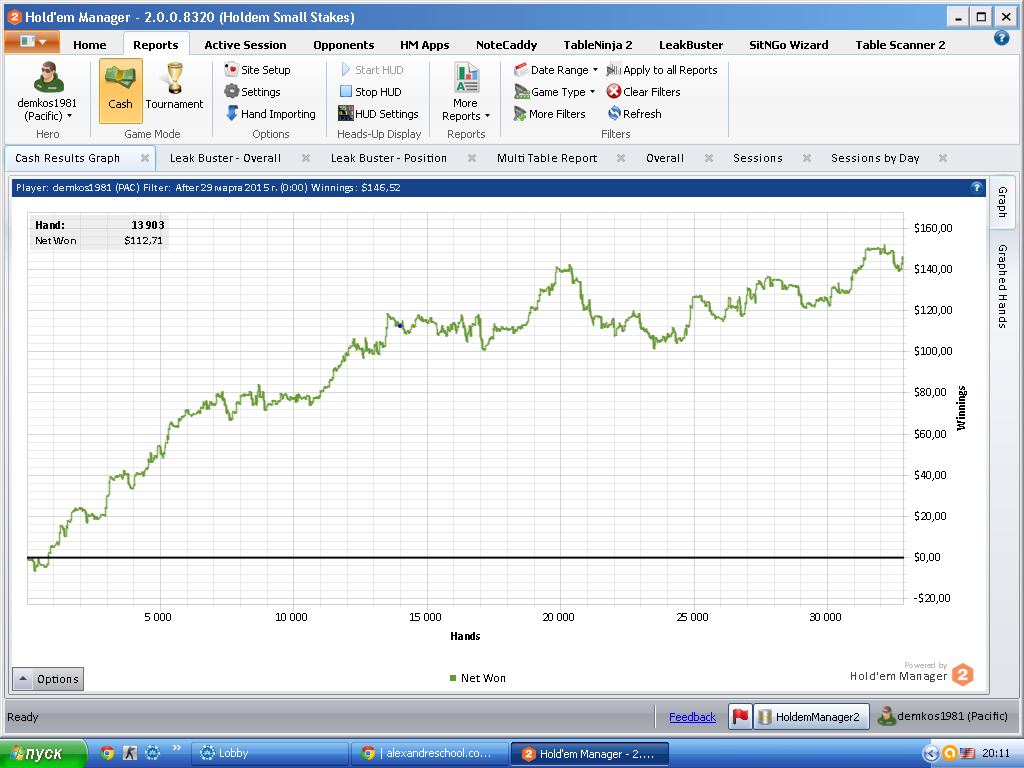Open the Active Session ribbon tab
Viewport: 1024px width, 768px height.
pos(245,45)
